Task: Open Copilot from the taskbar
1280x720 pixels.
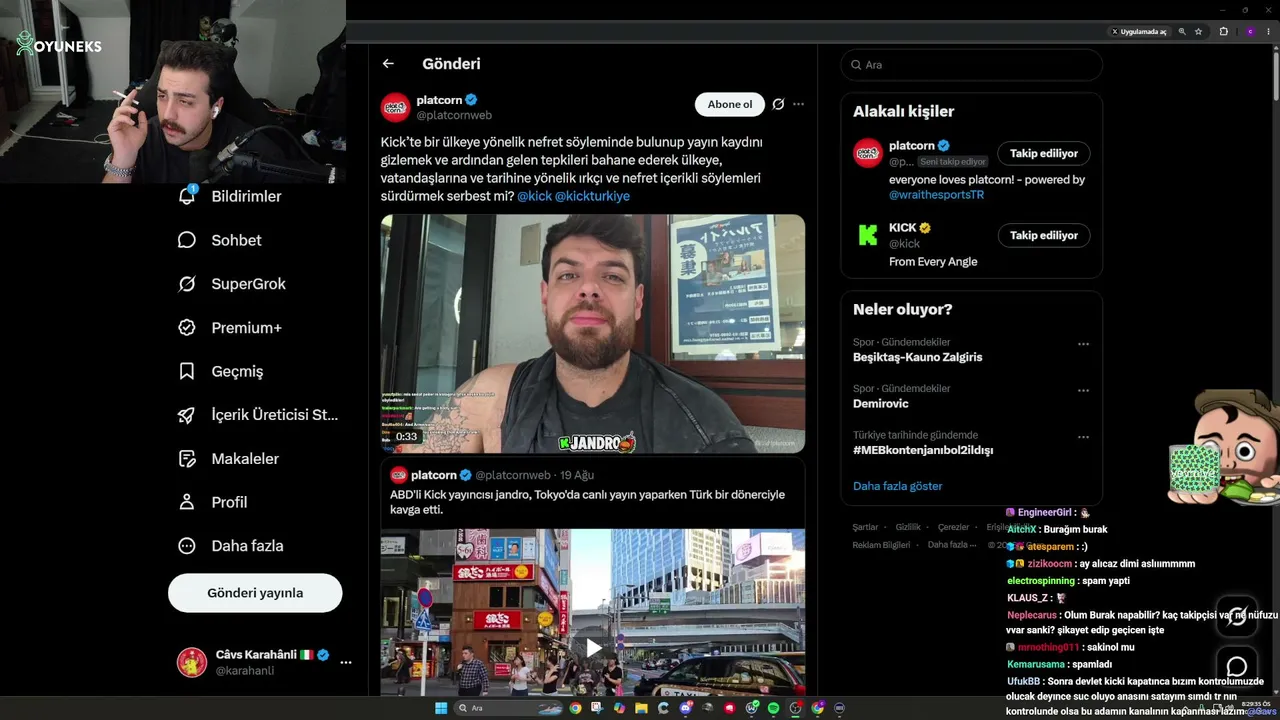Action: (619, 708)
